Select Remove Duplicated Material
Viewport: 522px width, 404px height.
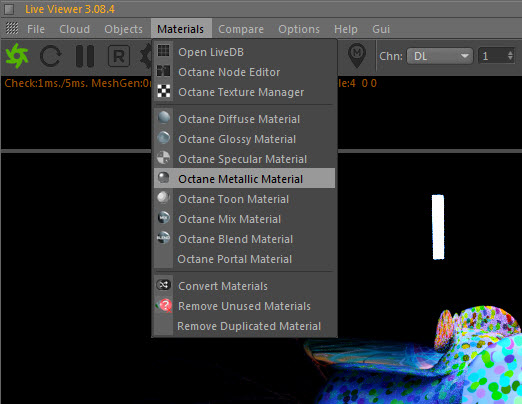(244, 326)
